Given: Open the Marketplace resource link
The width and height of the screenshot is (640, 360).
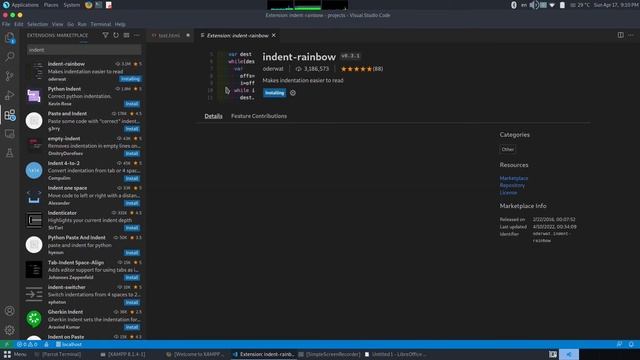Looking at the screenshot, I should (x=513, y=178).
